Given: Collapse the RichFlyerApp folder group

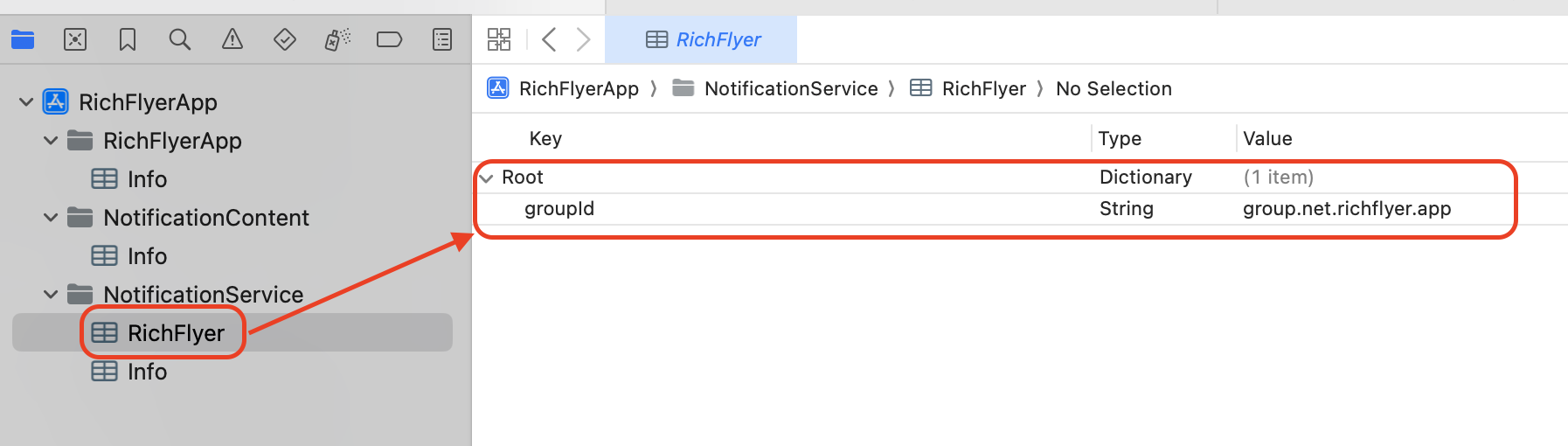Looking at the screenshot, I should (x=51, y=141).
